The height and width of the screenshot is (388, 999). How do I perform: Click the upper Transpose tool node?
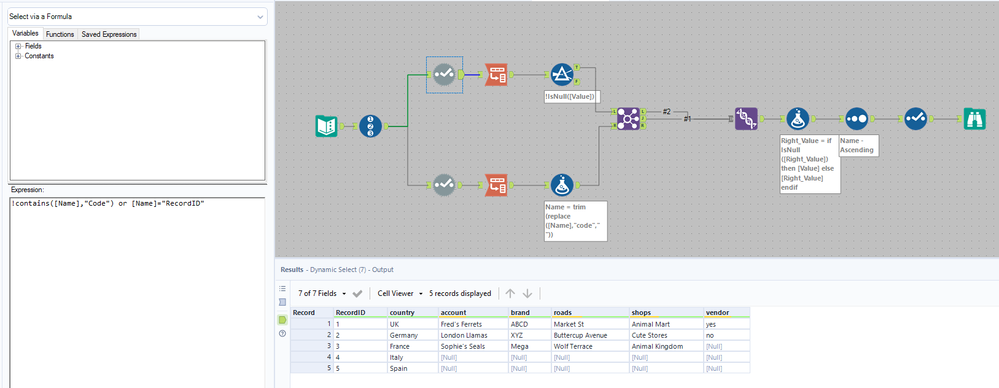click(496, 75)
